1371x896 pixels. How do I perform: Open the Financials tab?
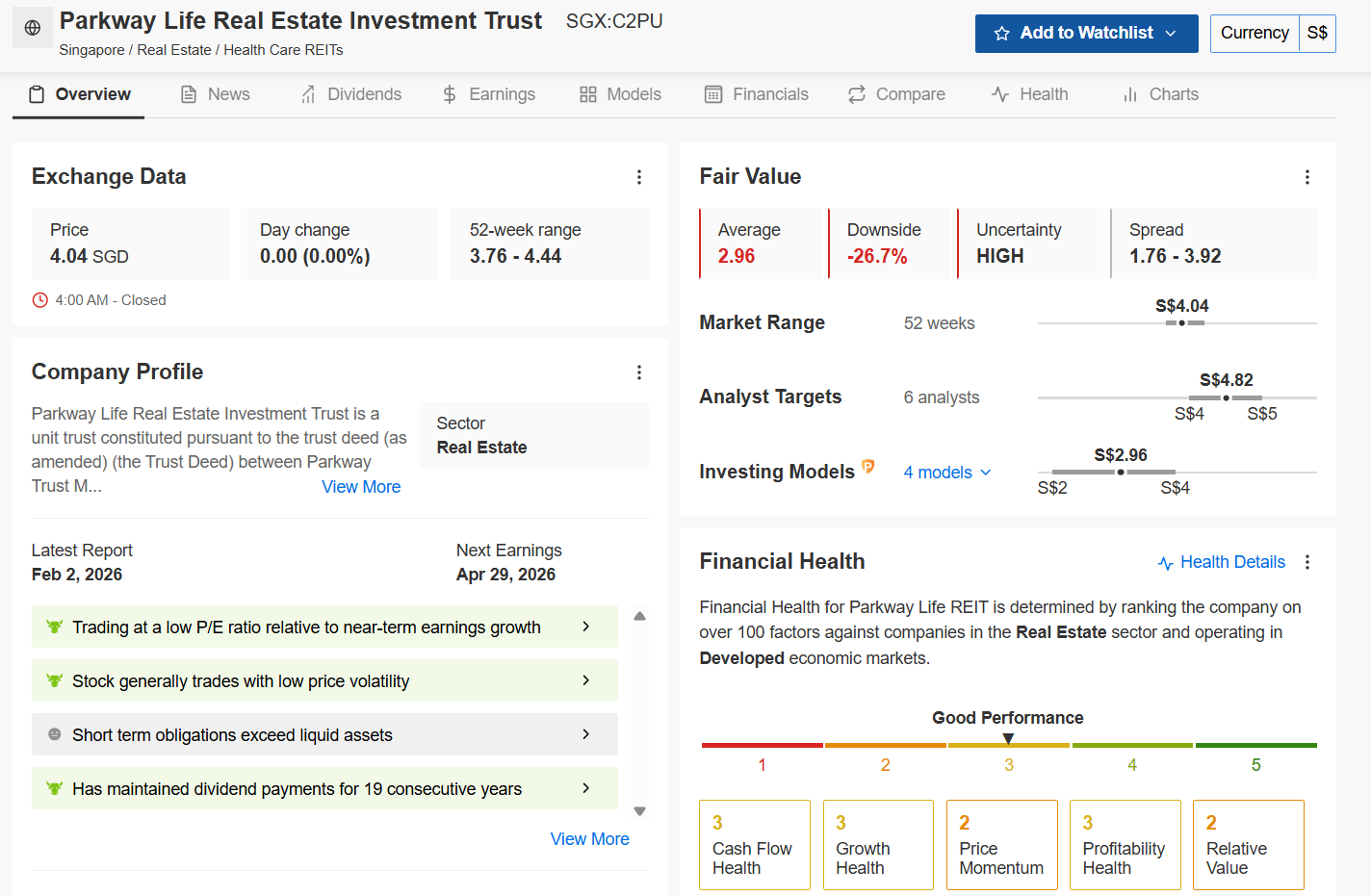click(x=757, y=94)
